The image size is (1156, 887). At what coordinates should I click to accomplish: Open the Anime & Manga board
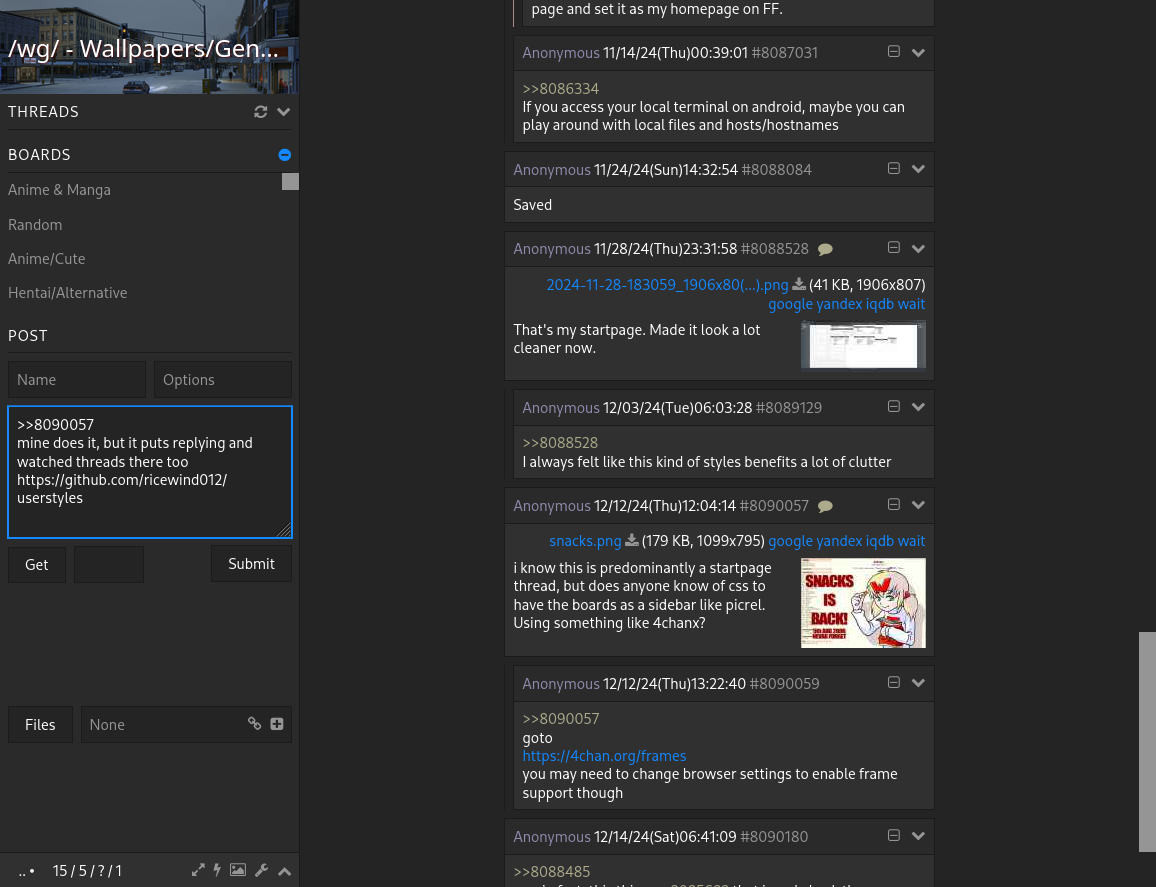pyautogui.click(x=59, y=189)
